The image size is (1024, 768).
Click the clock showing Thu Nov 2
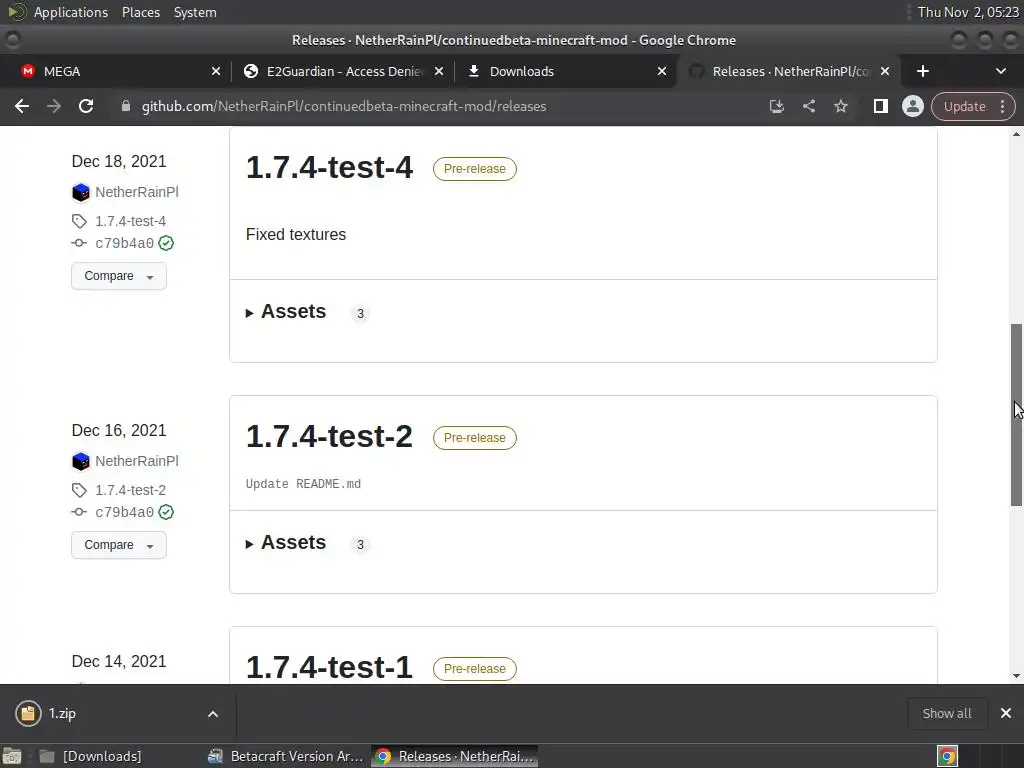[x=968, y=12]
